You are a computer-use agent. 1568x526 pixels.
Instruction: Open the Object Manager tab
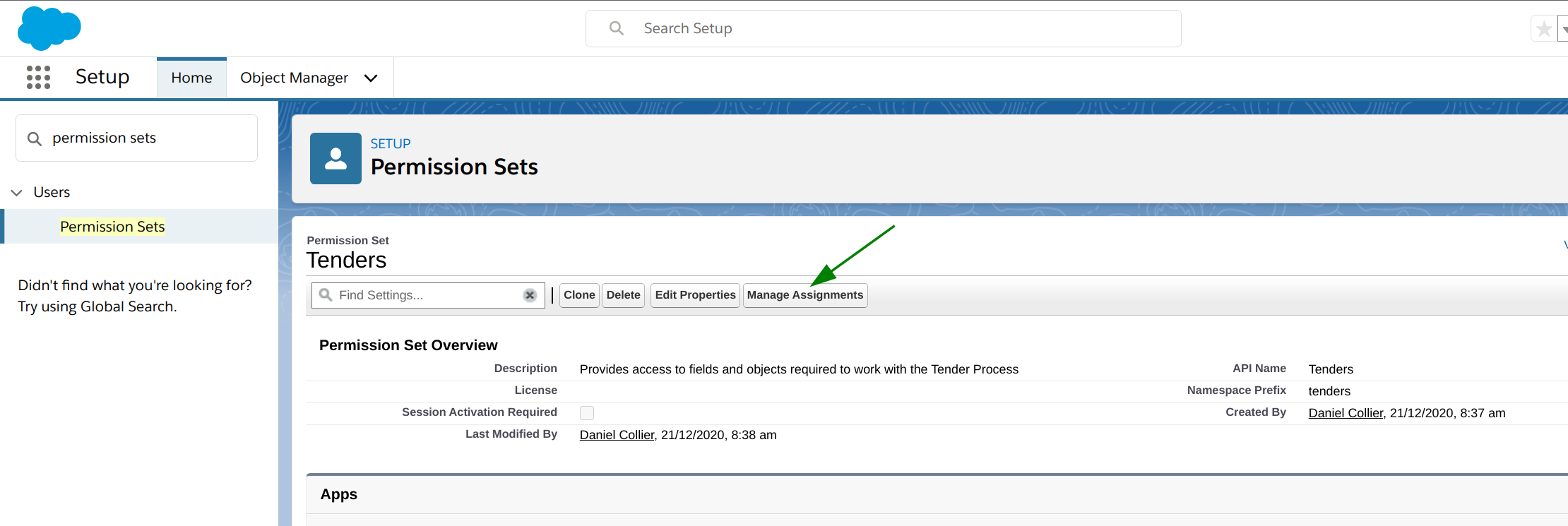click(294, 78)
